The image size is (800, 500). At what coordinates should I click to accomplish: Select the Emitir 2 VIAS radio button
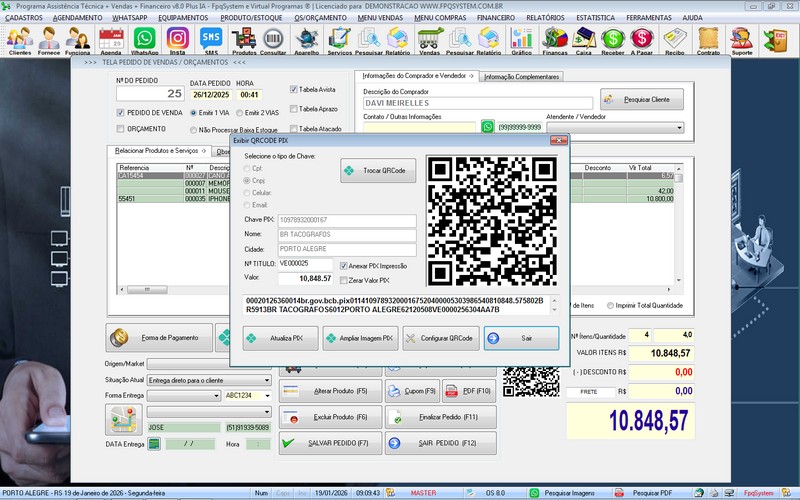pyautogui.click(x=239, y=113)
